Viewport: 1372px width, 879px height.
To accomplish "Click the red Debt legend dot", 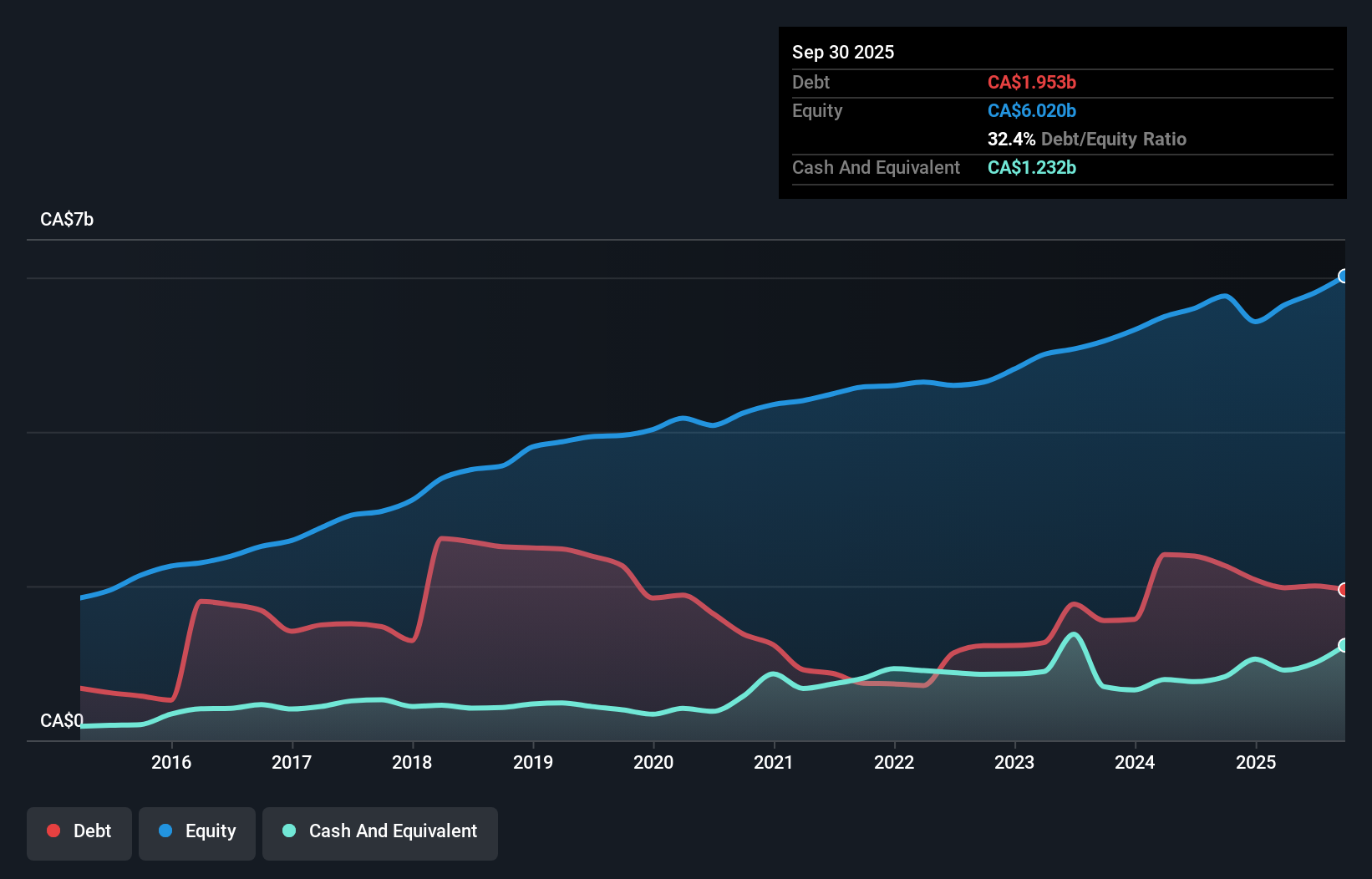I will click(53, 831).
